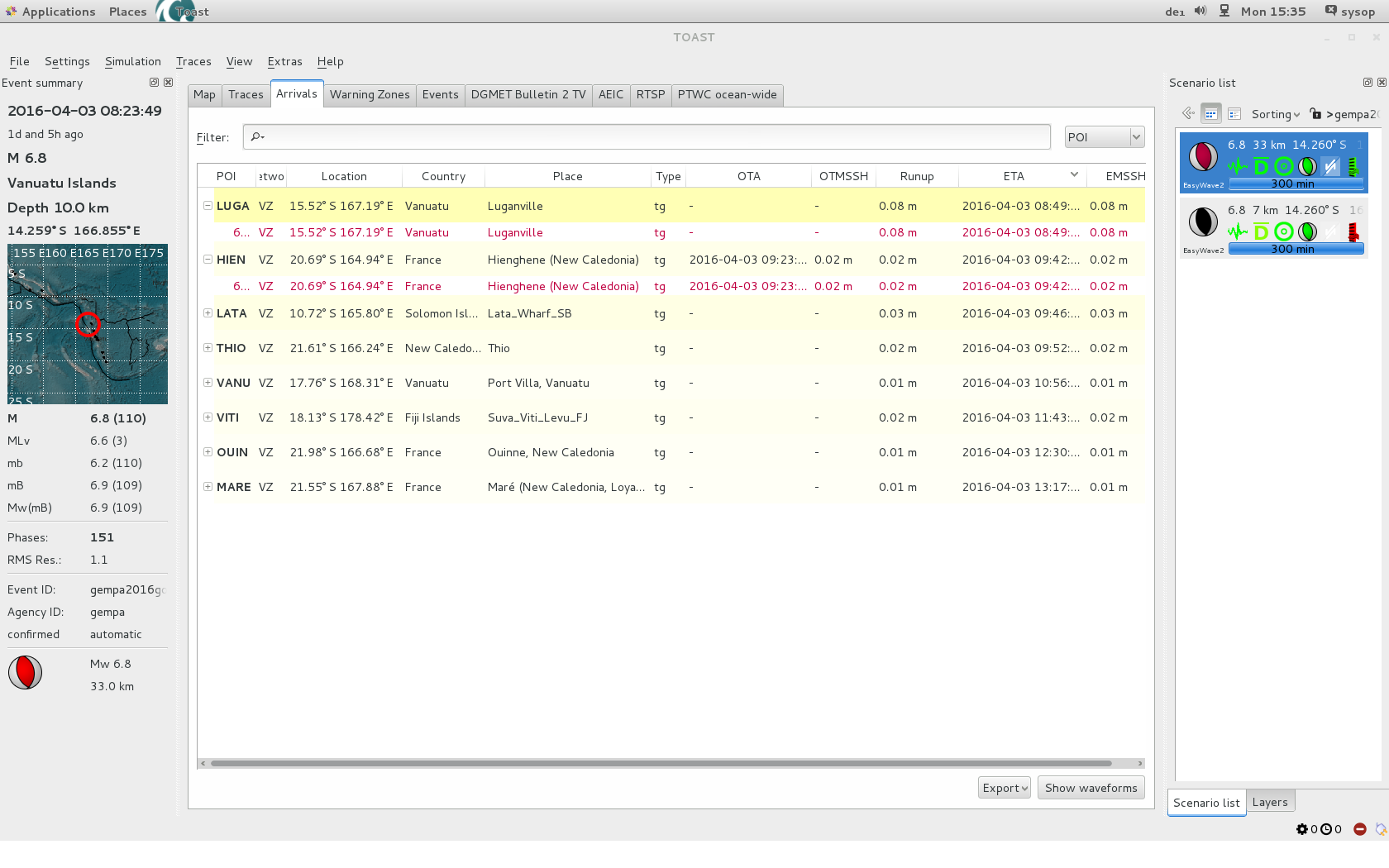Click the red beachball under Event summary
The width and height of the screenshot is (1389, 868).
(x=26, y=672)
